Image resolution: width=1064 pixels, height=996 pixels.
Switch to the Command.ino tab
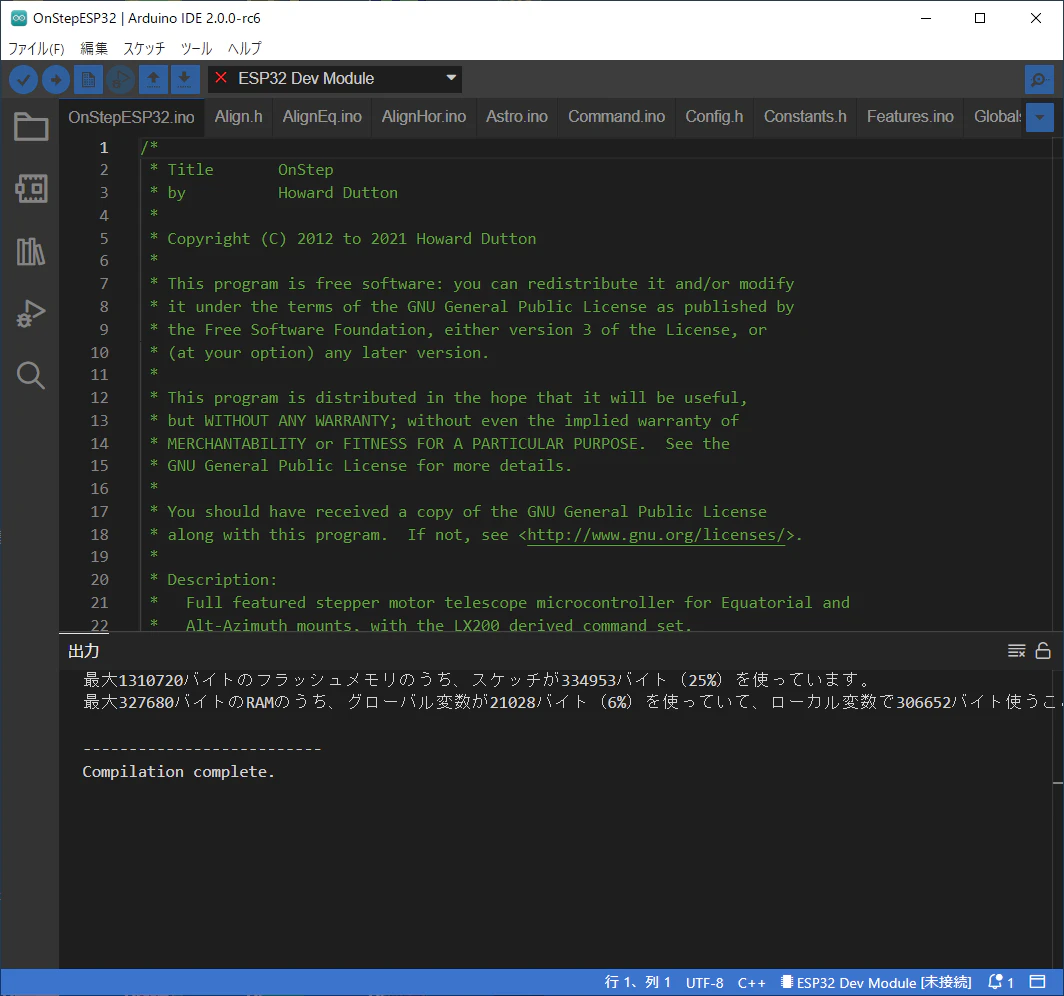[617, 117]
